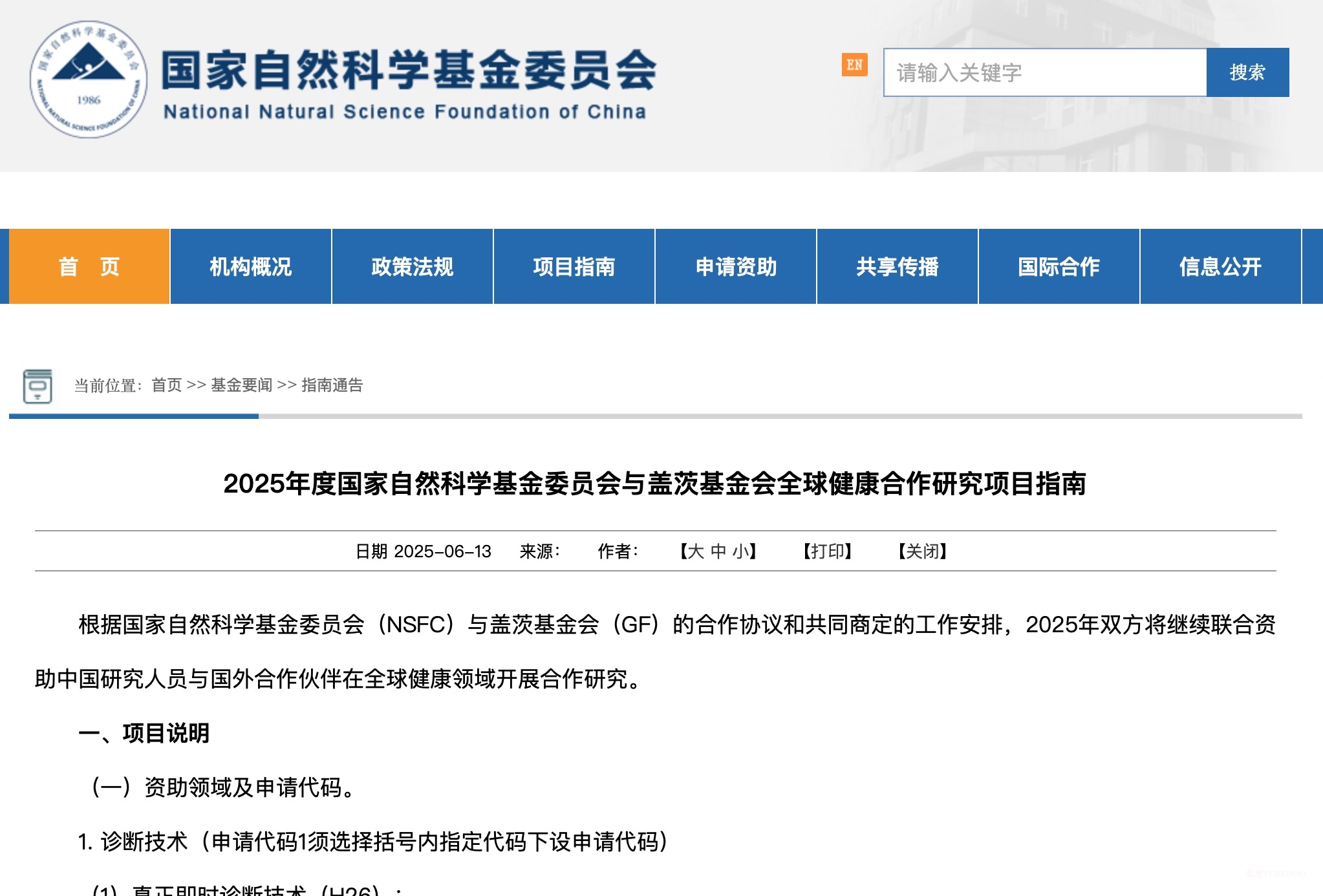1323x896 pixels.
Task: Open the 政策法规 nav menu
Action: click(413, 266)
